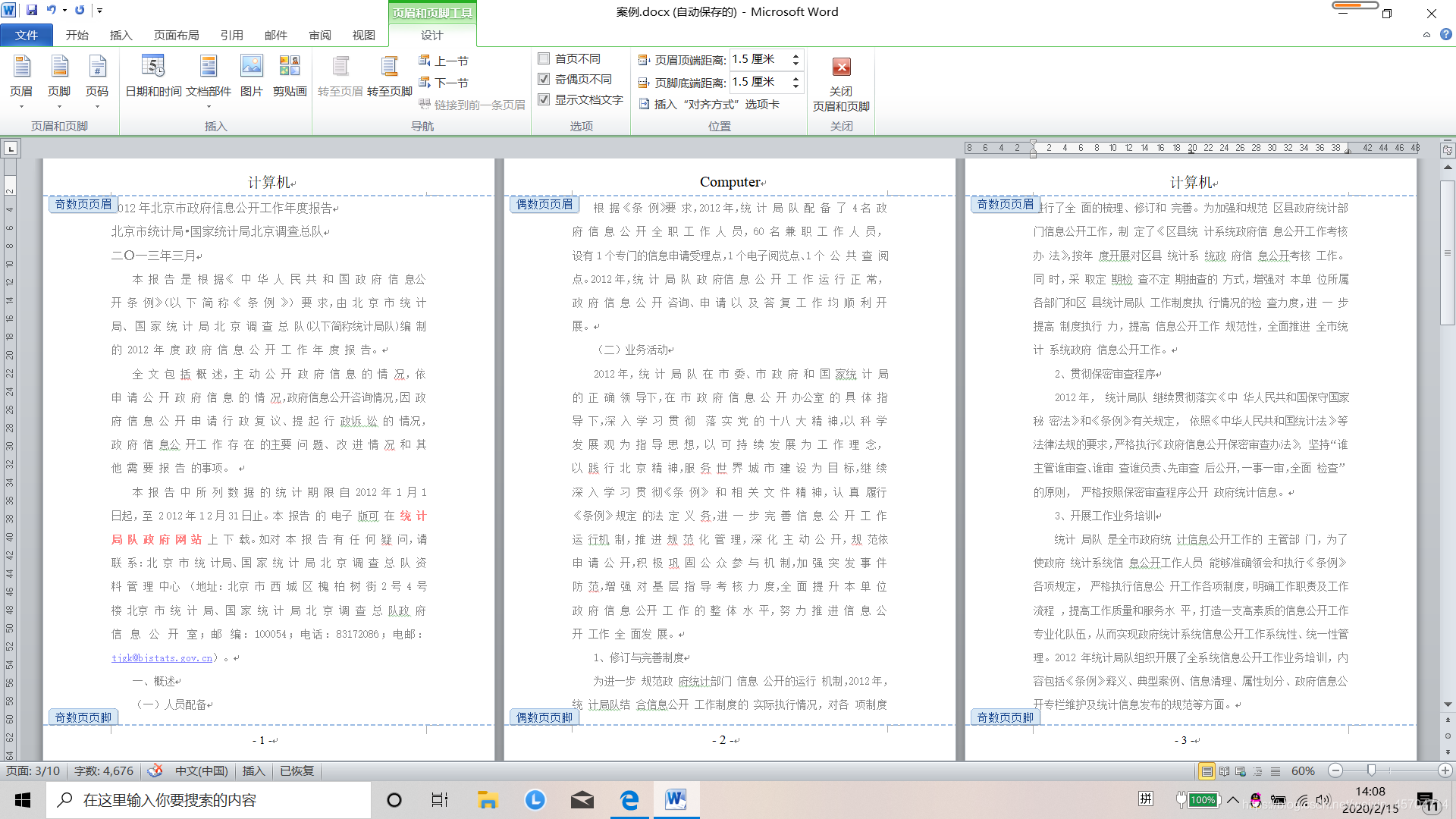
Task: Uncheck Different Odd & Even Pages (奇偶页不同)
Action: tap(544, 79)
